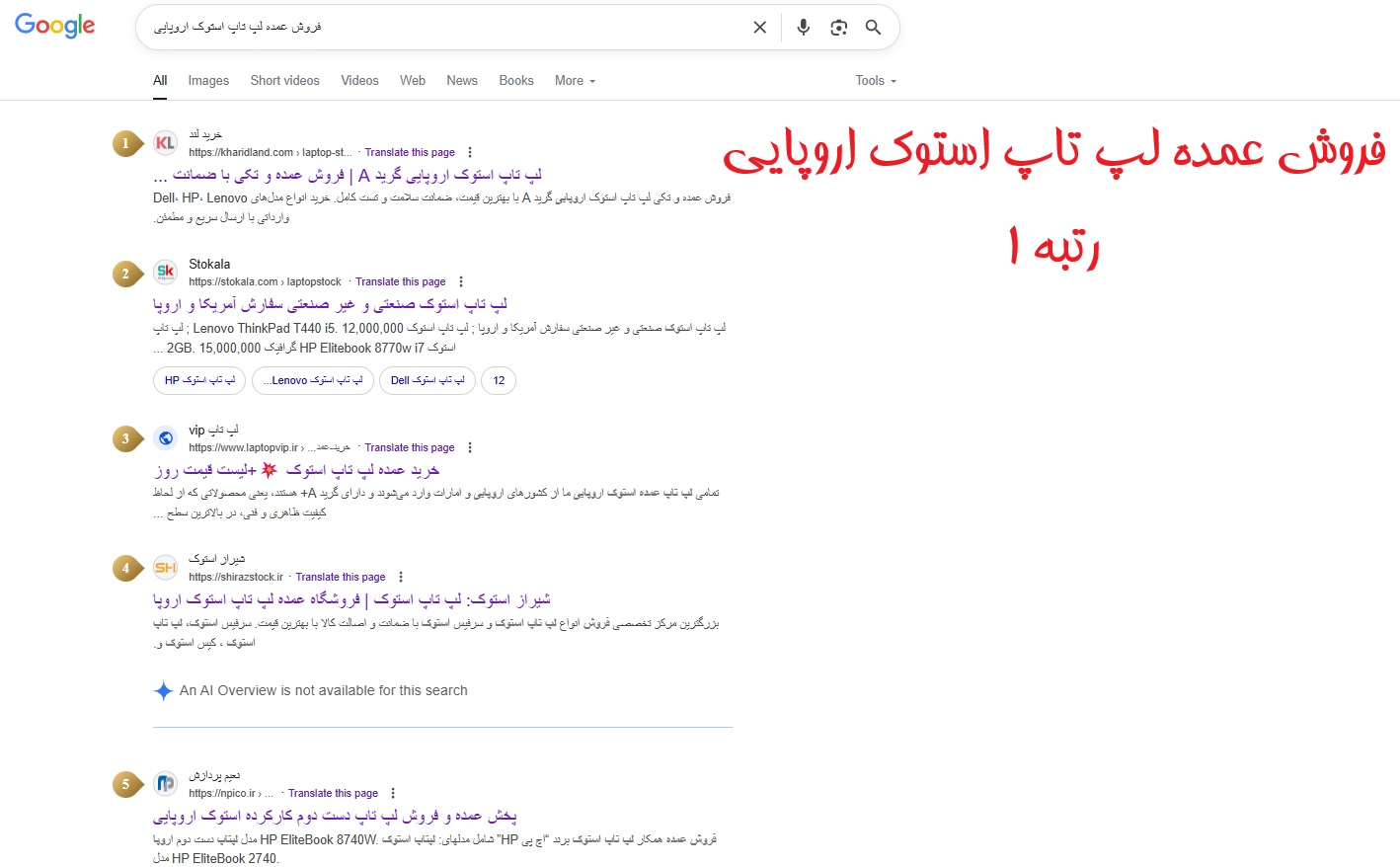
Task: Switch to the Images tab
Action: pyautogui.click(x=208, y=81)
